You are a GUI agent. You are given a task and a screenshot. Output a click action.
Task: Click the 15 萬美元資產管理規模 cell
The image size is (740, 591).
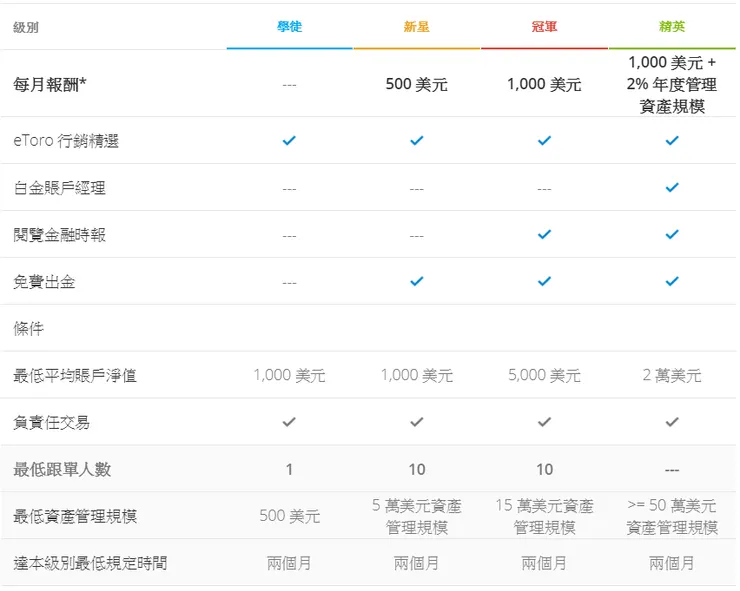[x=544, y=516]
